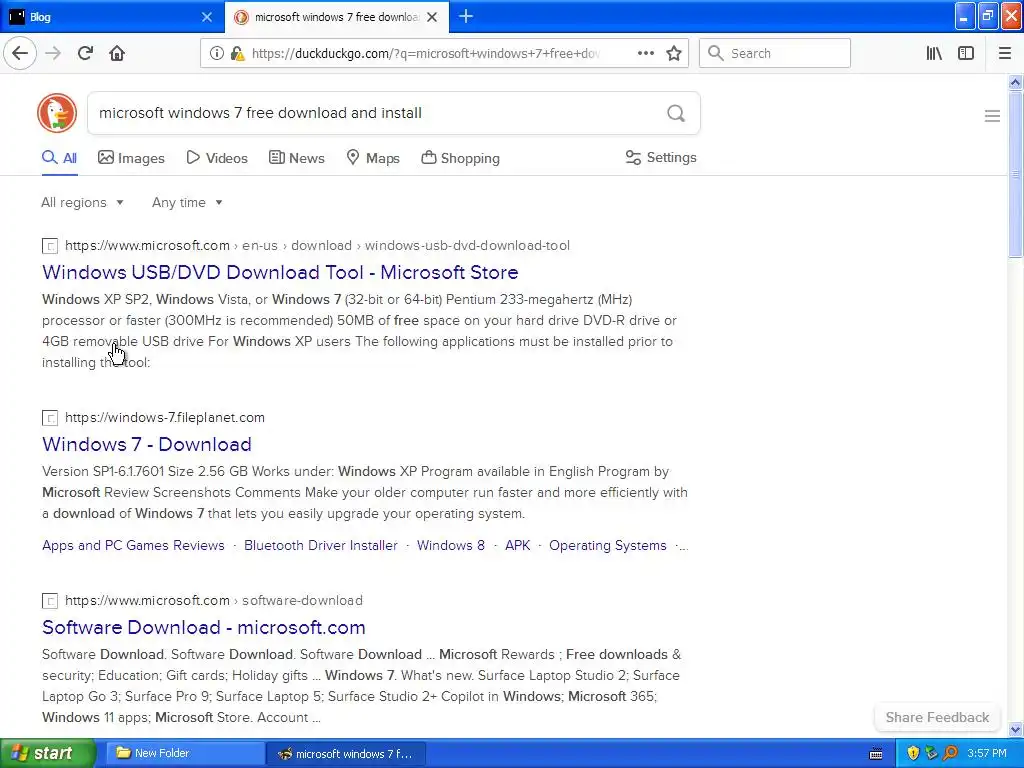Expand the Any time filter
The image size is (1024, 768).
coord(187,202)
